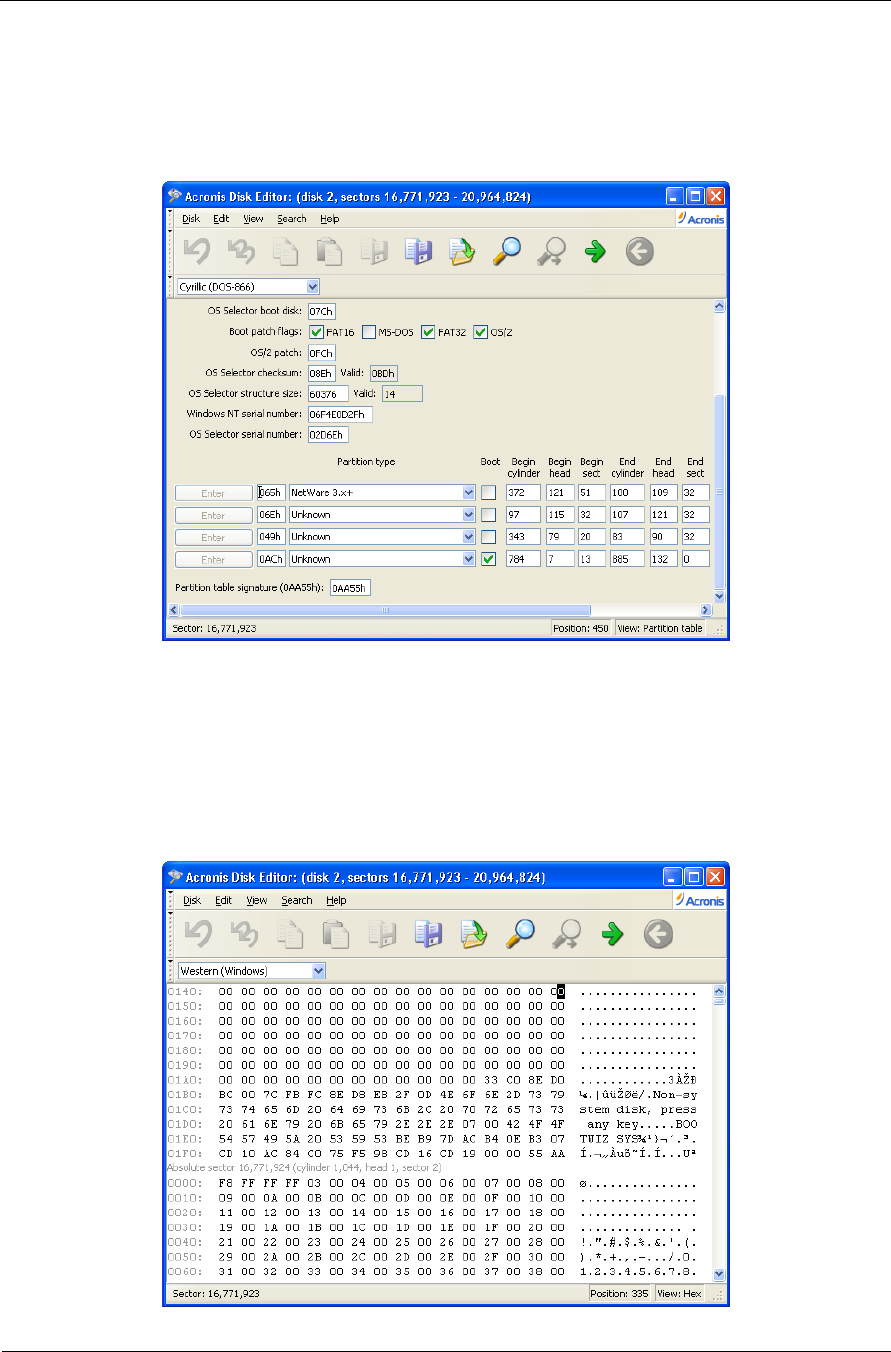Open Help menu in hex view window

click(336, 900)
